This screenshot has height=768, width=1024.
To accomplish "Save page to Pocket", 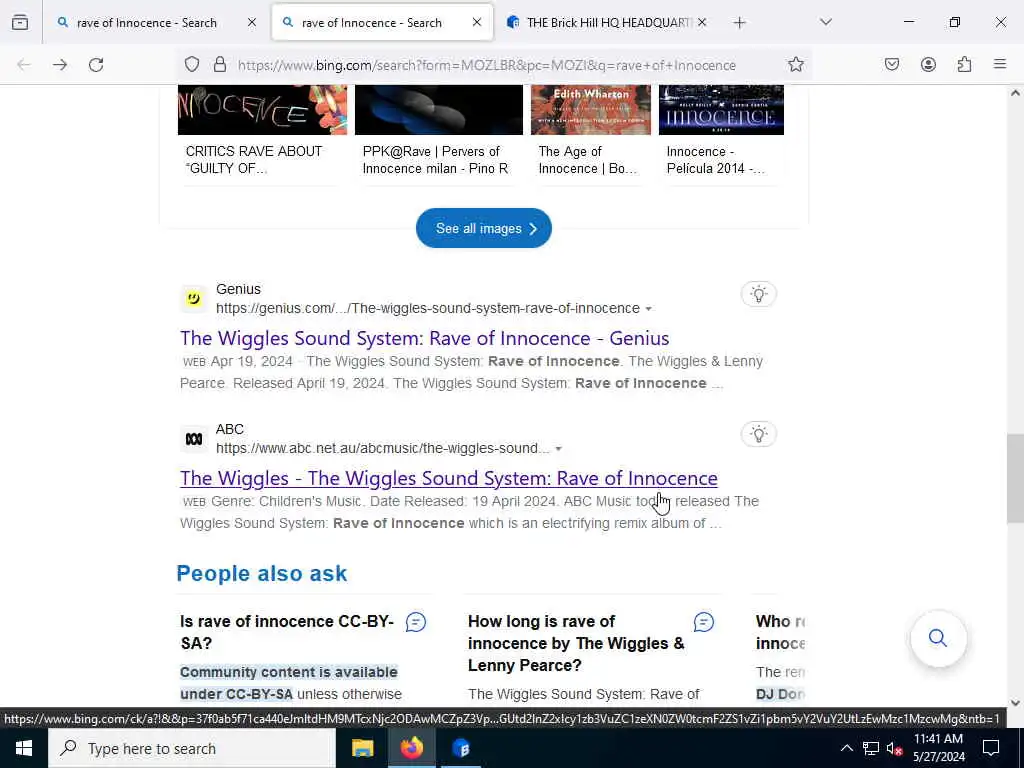I will 892,65.
